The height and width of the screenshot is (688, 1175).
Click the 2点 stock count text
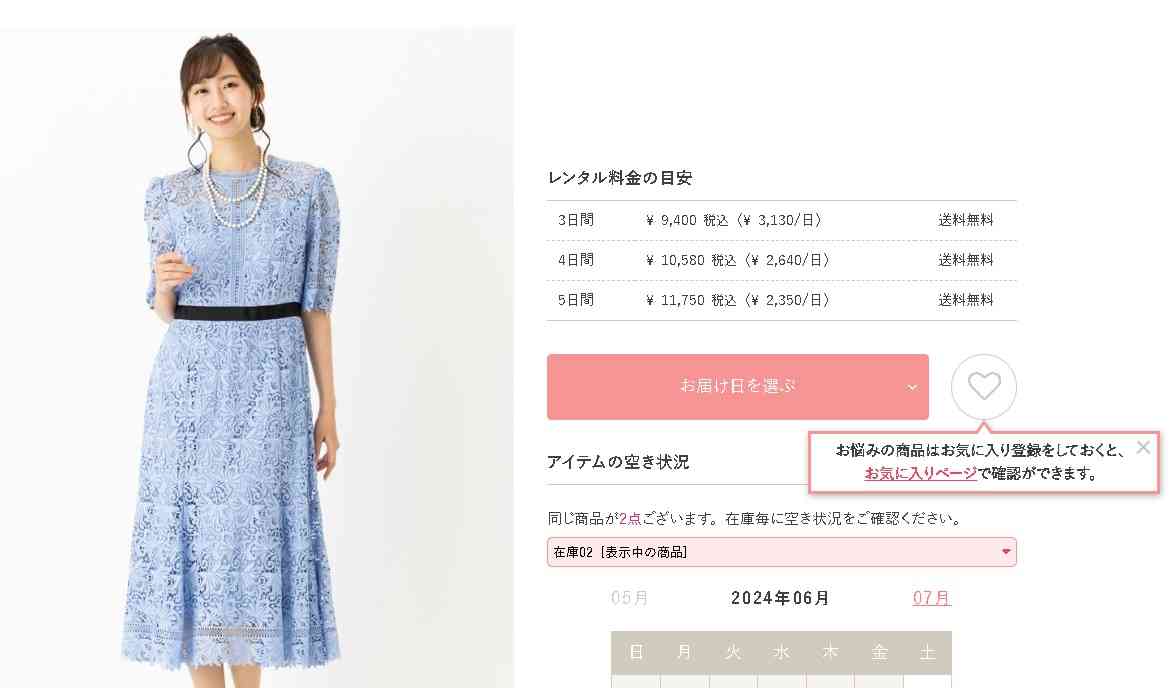(630, 519)
